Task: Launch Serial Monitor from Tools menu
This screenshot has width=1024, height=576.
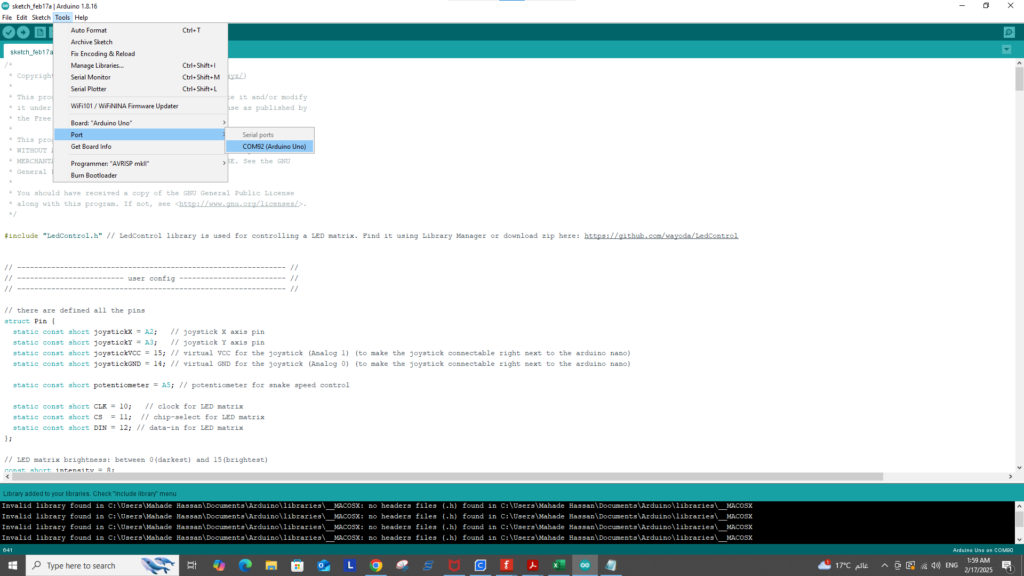Action: point(140,77)
